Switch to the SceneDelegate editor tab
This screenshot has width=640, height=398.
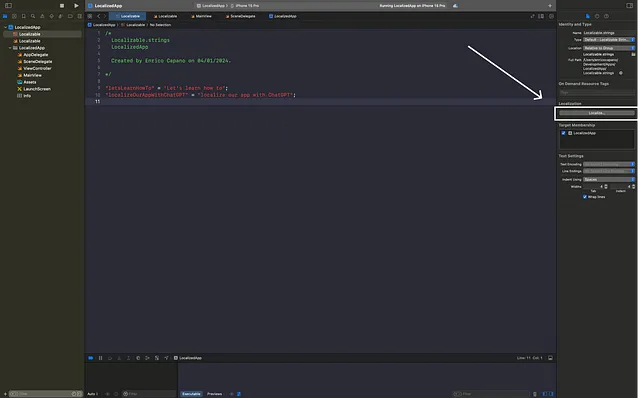pyautogui.click(x=240, y=16)
